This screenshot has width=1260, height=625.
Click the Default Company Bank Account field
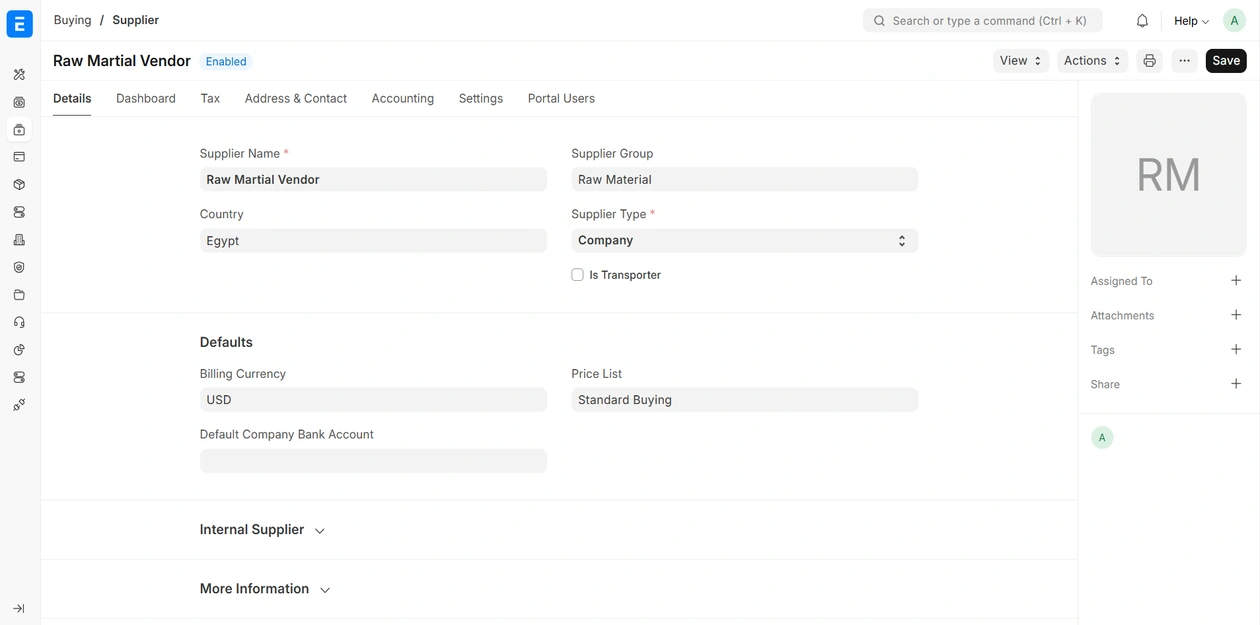tap(373, 461)
